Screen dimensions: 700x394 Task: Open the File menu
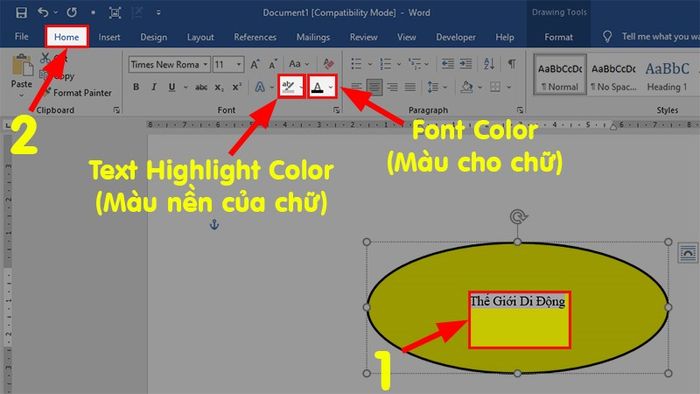(x=21, y=37)
